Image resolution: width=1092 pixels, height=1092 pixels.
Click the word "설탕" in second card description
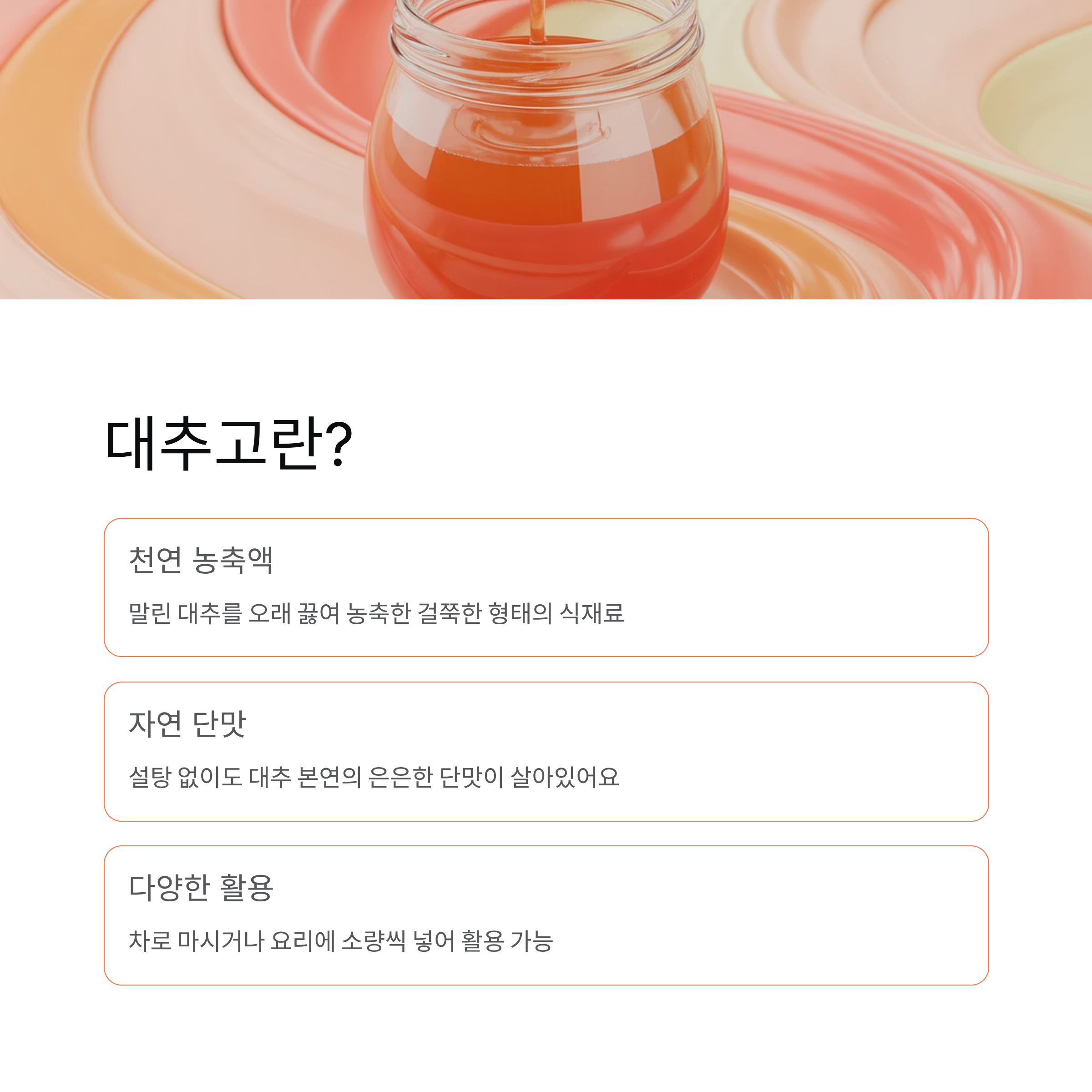click(x=150, y=778)
